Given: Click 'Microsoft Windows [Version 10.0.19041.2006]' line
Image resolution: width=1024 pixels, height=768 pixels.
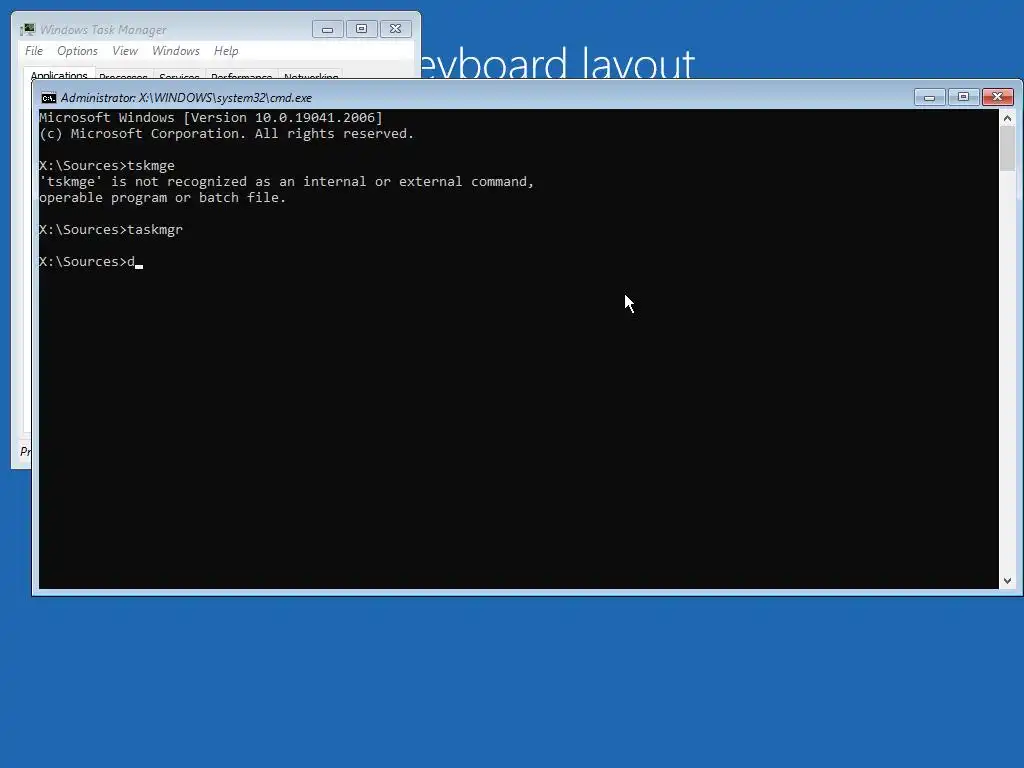Looking at the screenshot, I should tap(211, 118).
